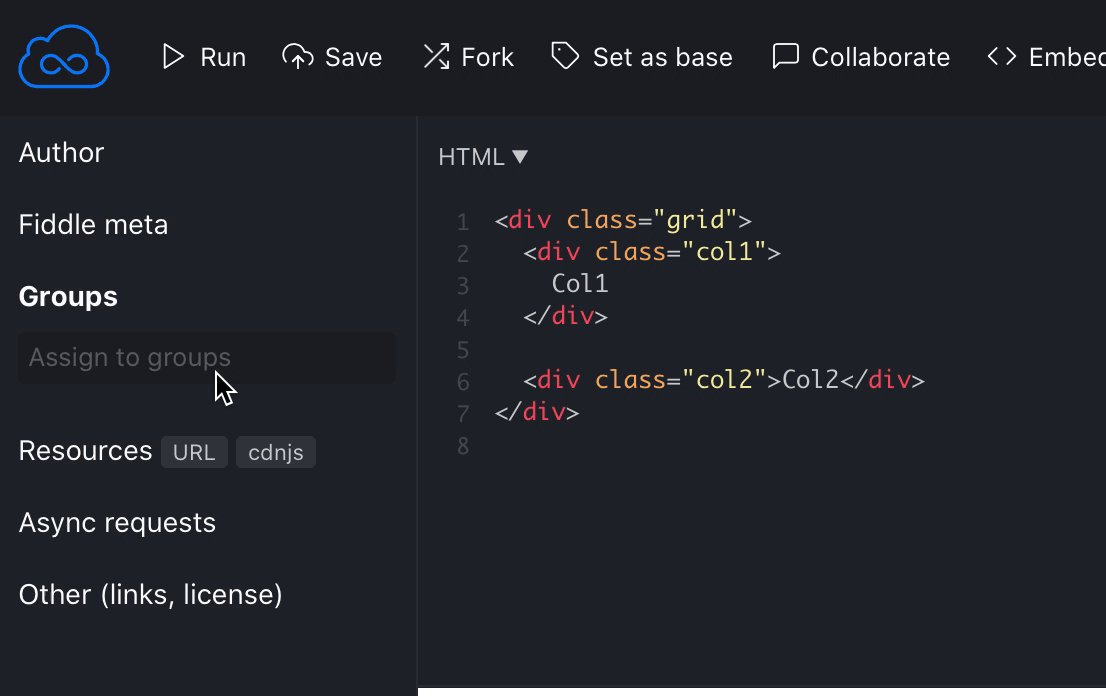Viewport: 1106px width, 696px height.
Task: Click line number 8 in editor gutter
Action: [463, 446]
